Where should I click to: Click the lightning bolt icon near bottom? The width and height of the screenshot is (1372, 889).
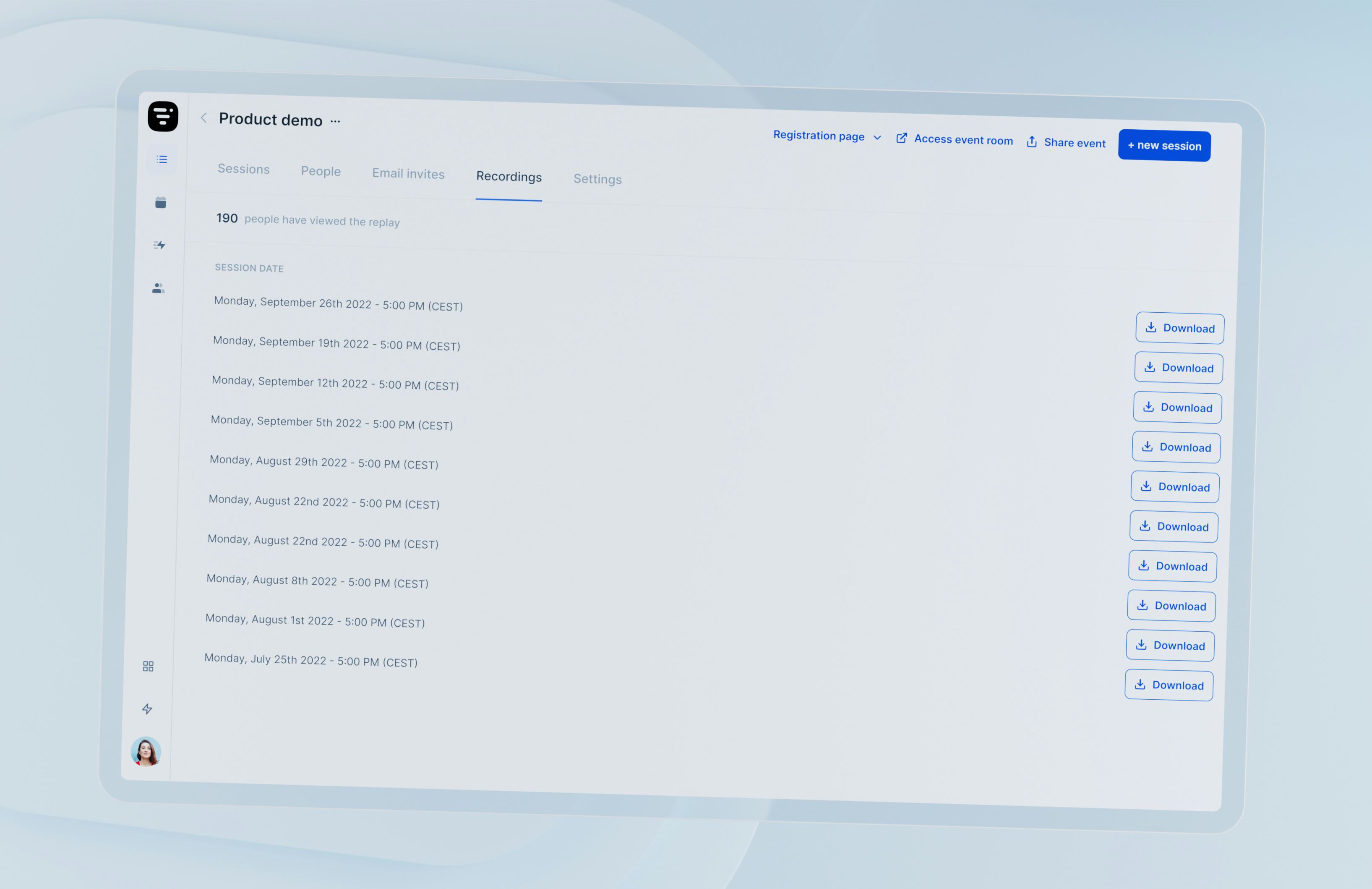coord(147,709)
